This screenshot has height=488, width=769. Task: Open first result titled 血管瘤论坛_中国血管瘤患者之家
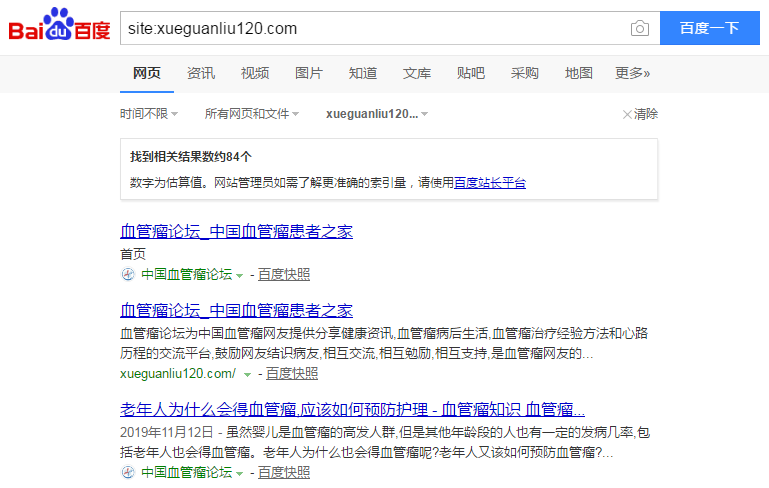tap(236, 231)
